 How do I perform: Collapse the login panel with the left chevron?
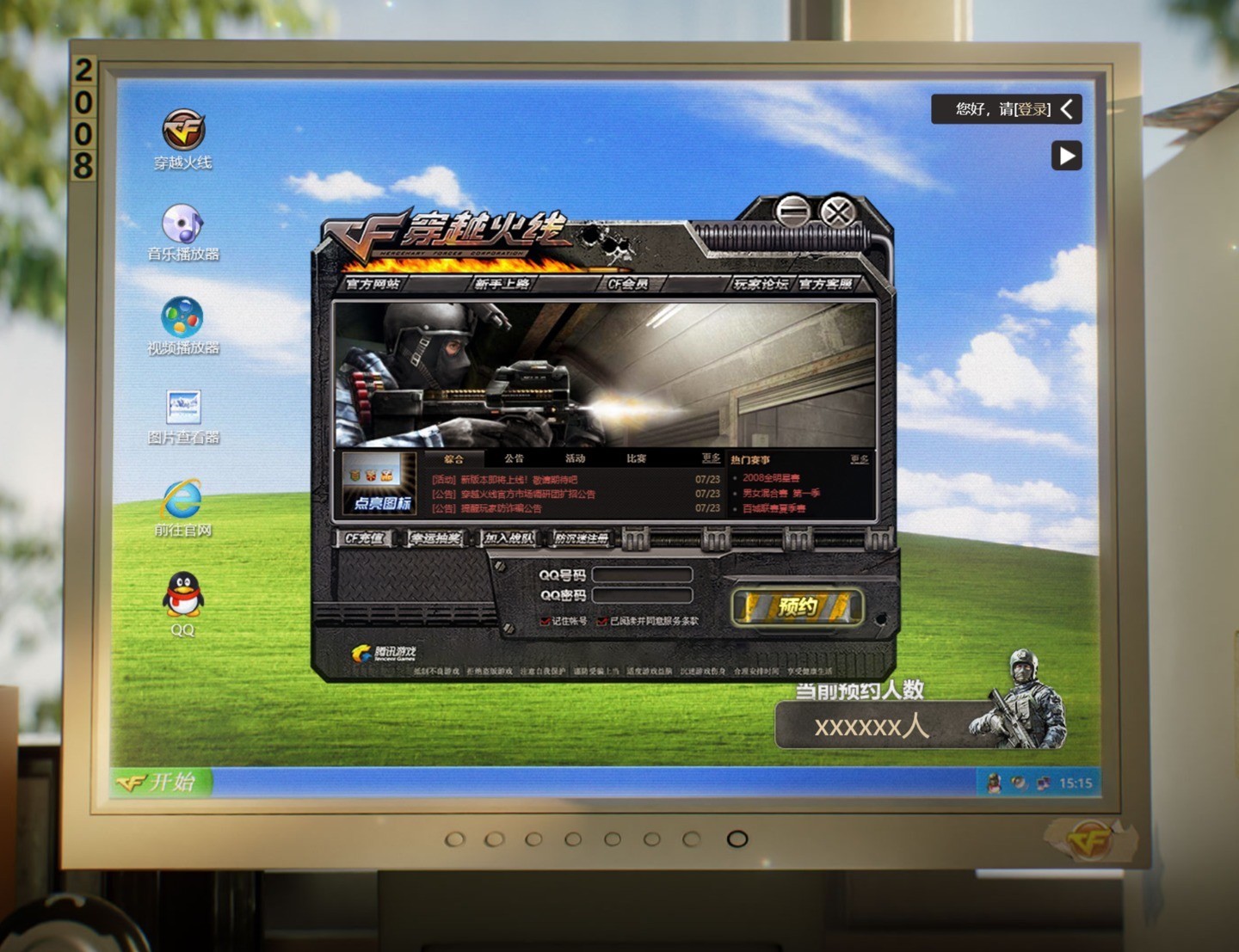(1067, 109)
